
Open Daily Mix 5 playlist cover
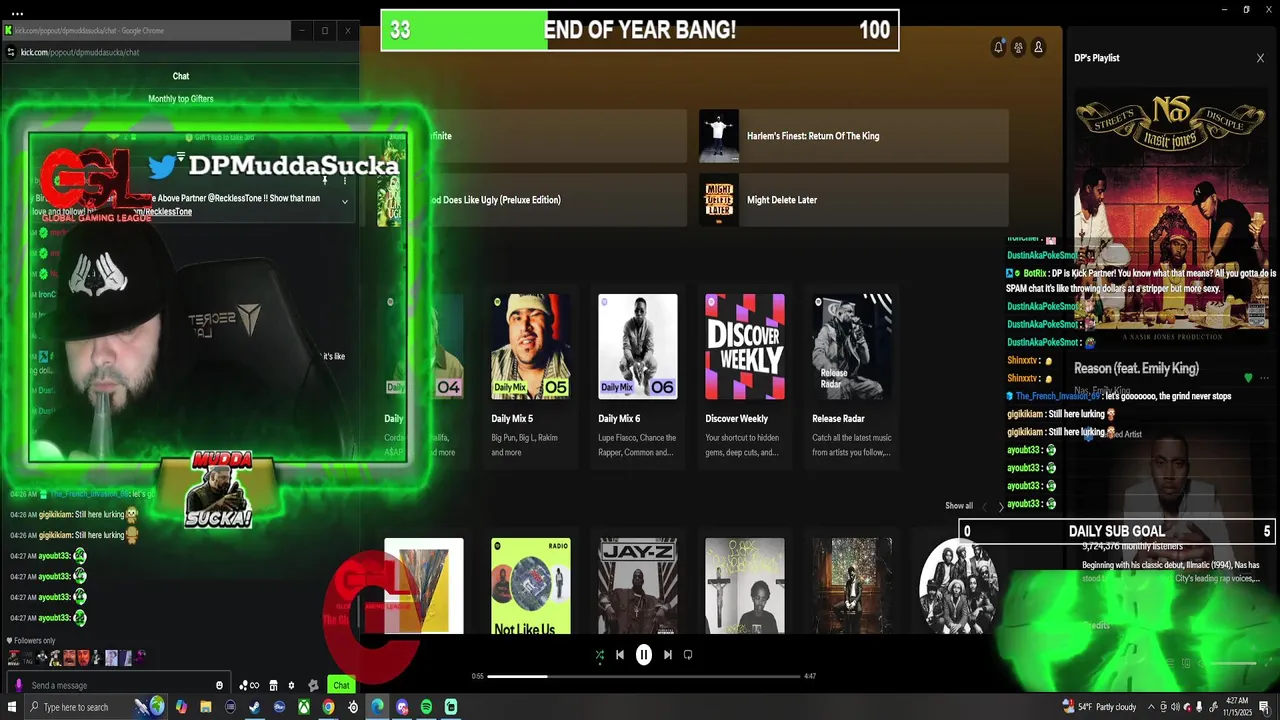[531, 346]
